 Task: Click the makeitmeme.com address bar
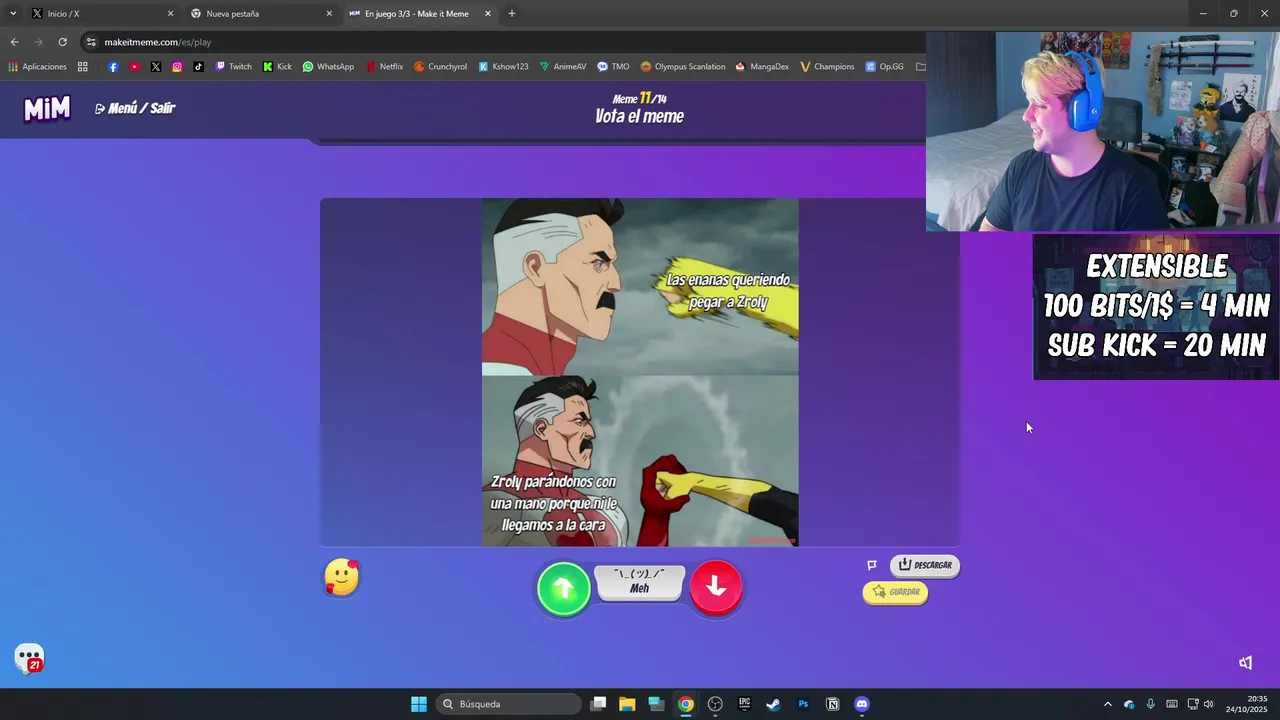500,42
